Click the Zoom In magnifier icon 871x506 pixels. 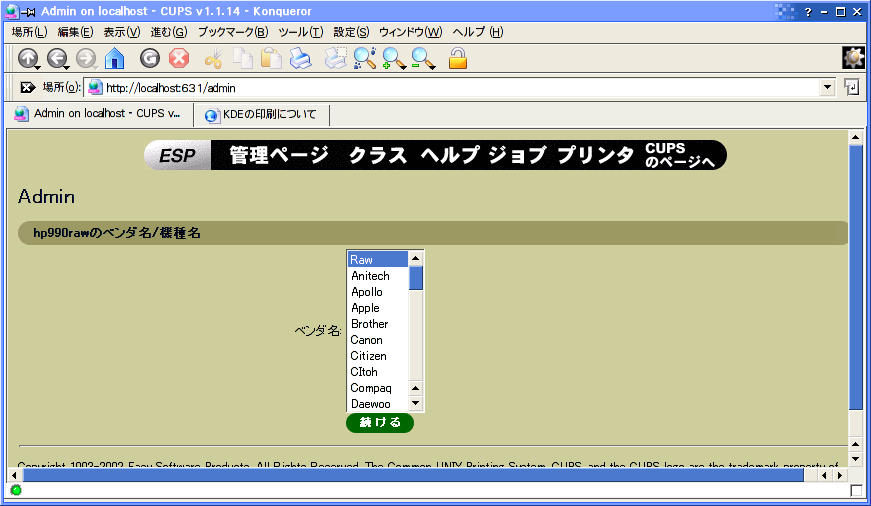pos(393,59)
